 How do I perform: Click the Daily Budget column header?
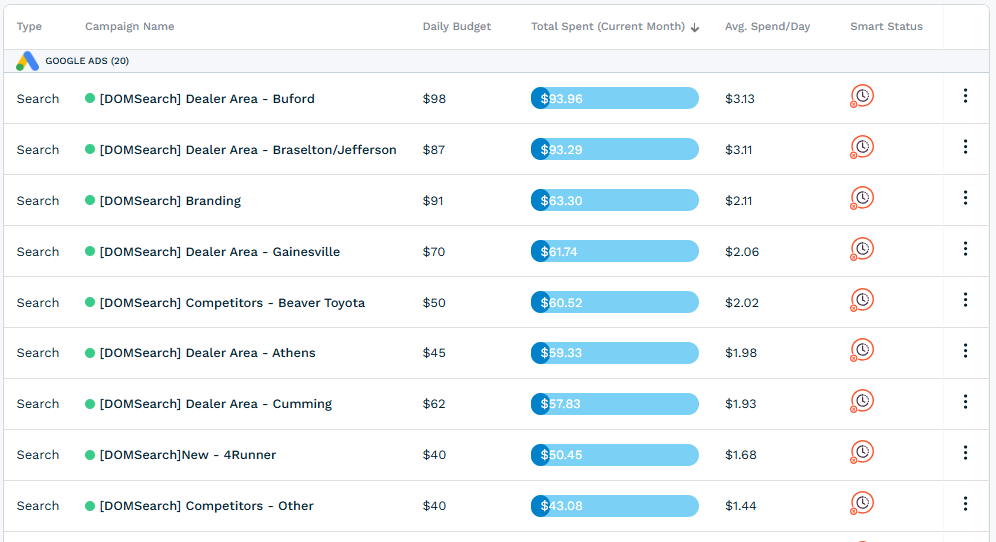pyautogui.click(x=457, y=26)
